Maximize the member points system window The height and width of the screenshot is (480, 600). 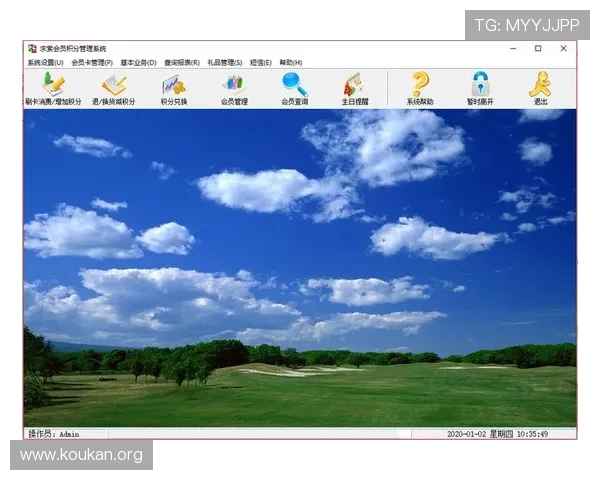tap(538, 49)
